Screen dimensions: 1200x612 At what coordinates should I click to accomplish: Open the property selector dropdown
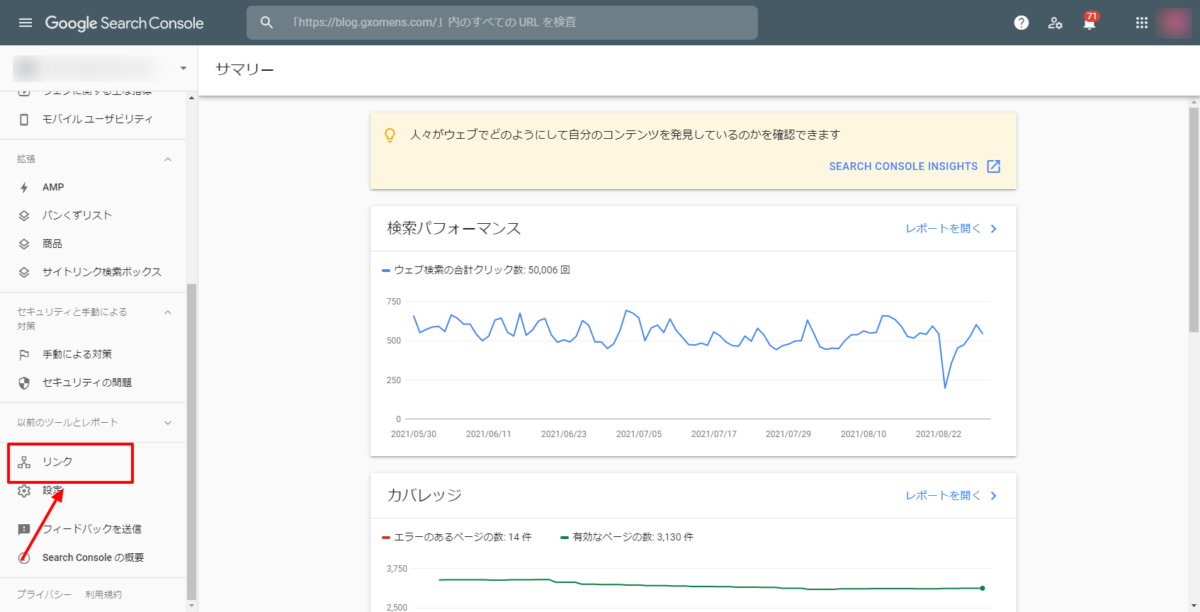pyautogui.click(x=183, y=68)
